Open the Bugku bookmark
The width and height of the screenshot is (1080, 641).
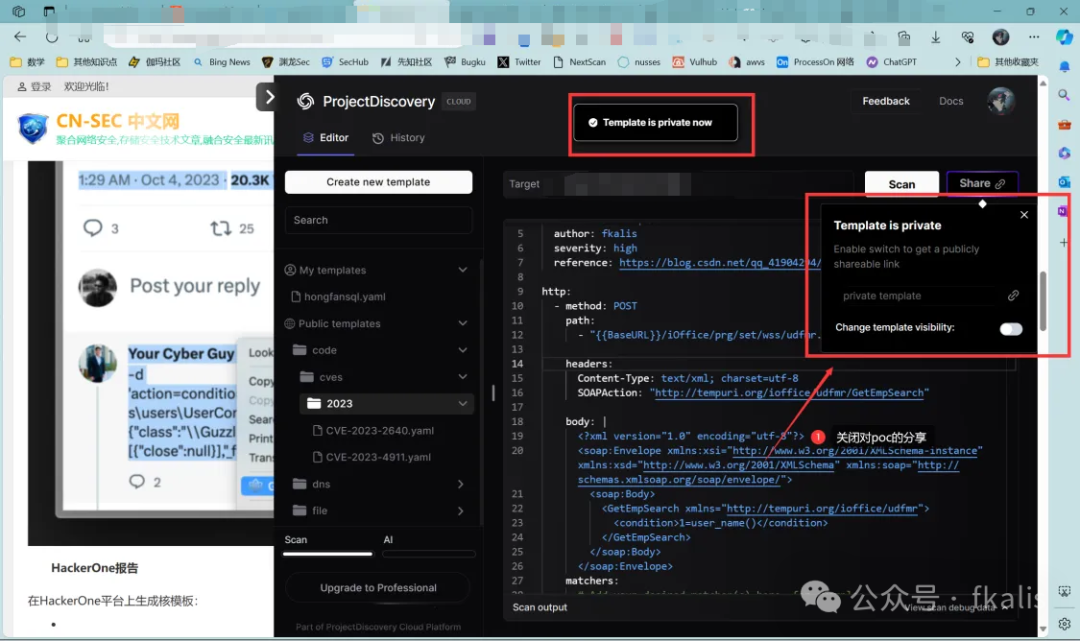[x=465, y=62]
